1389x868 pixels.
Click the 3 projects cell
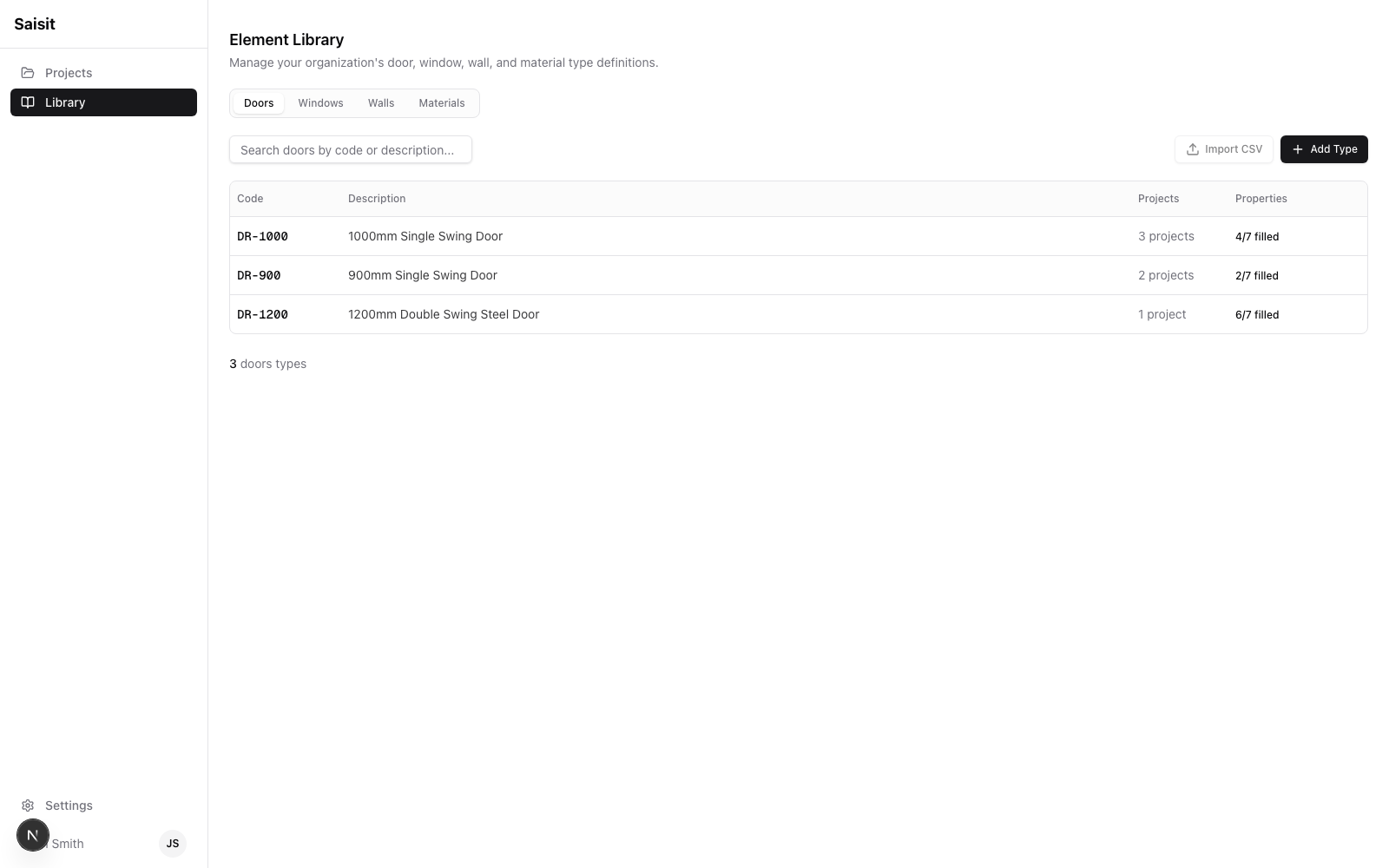(1166, 236)
